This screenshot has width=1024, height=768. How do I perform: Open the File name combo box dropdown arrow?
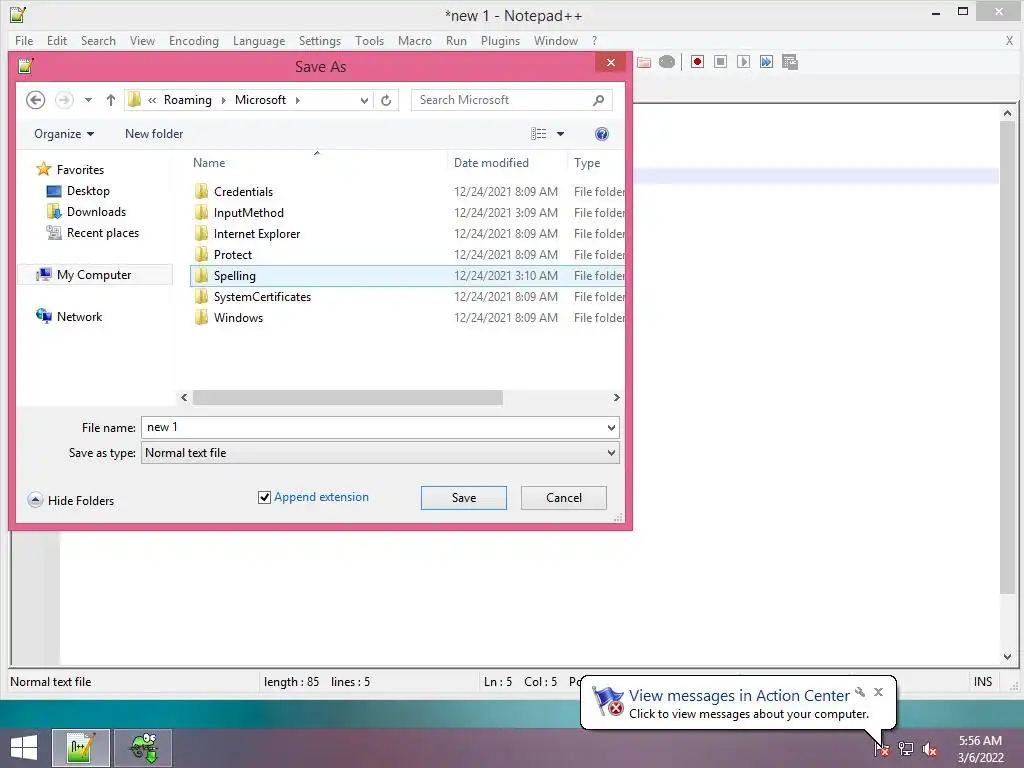click(611, 428)
